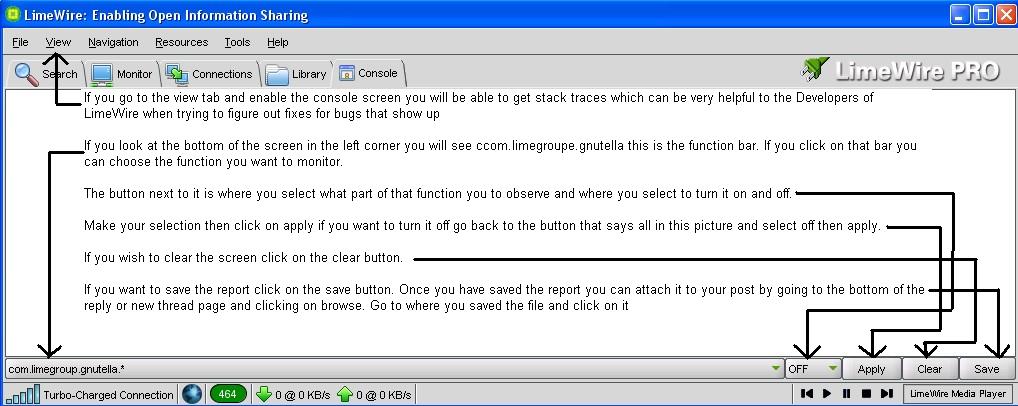Screen dimensions: 1018x406
Task: Click the upload speed 0 @ 0 KB/s text
Action: [383, 395]
